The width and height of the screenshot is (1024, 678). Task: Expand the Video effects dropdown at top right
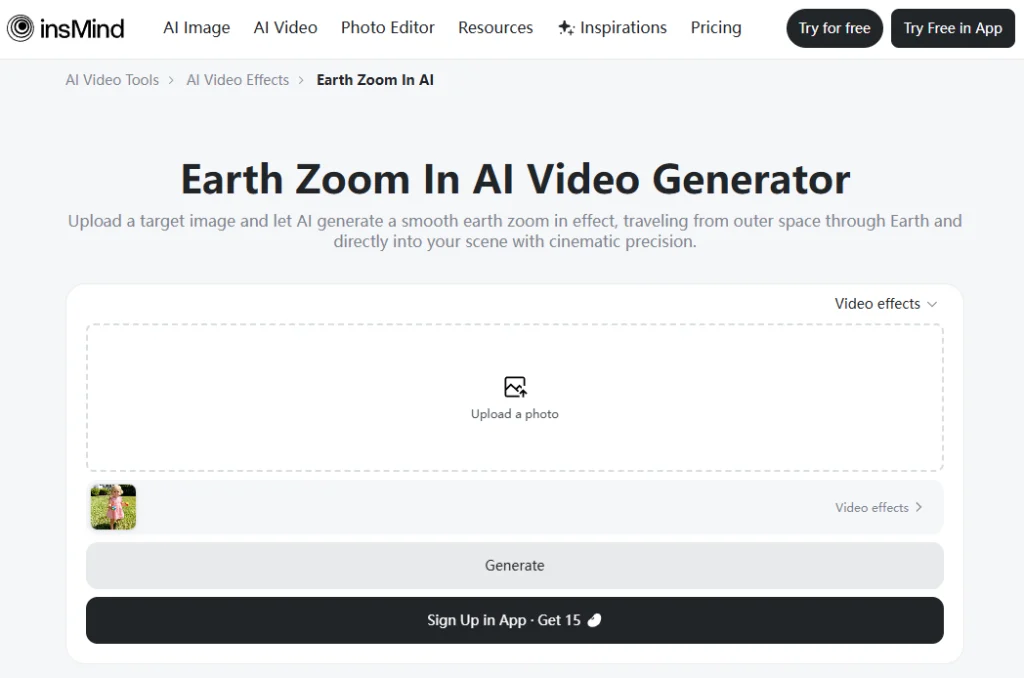tap(885, 304)
